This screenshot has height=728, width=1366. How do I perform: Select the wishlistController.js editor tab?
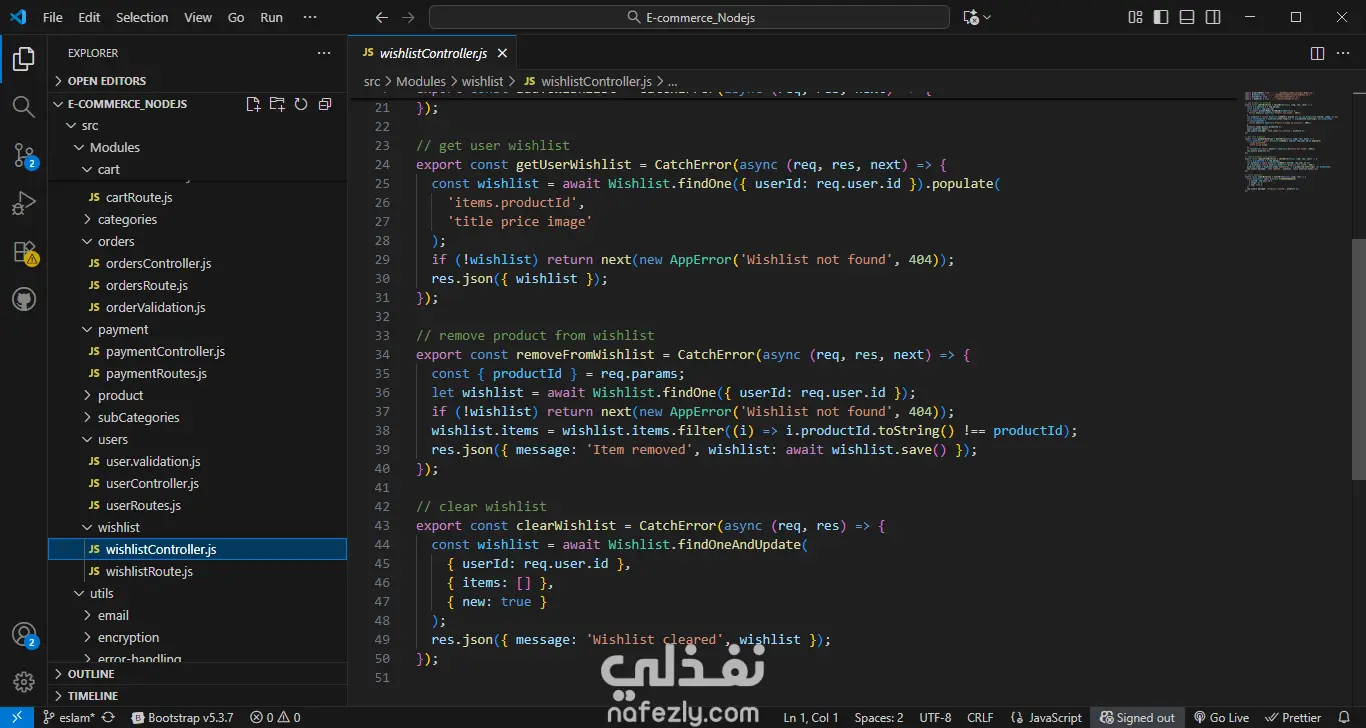432,53
